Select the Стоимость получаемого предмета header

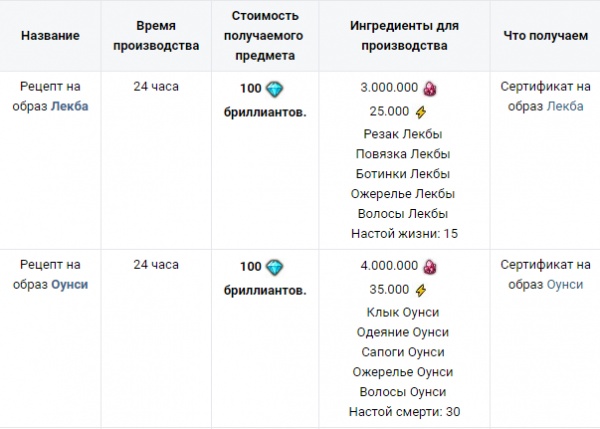click(x=268, y=37)
